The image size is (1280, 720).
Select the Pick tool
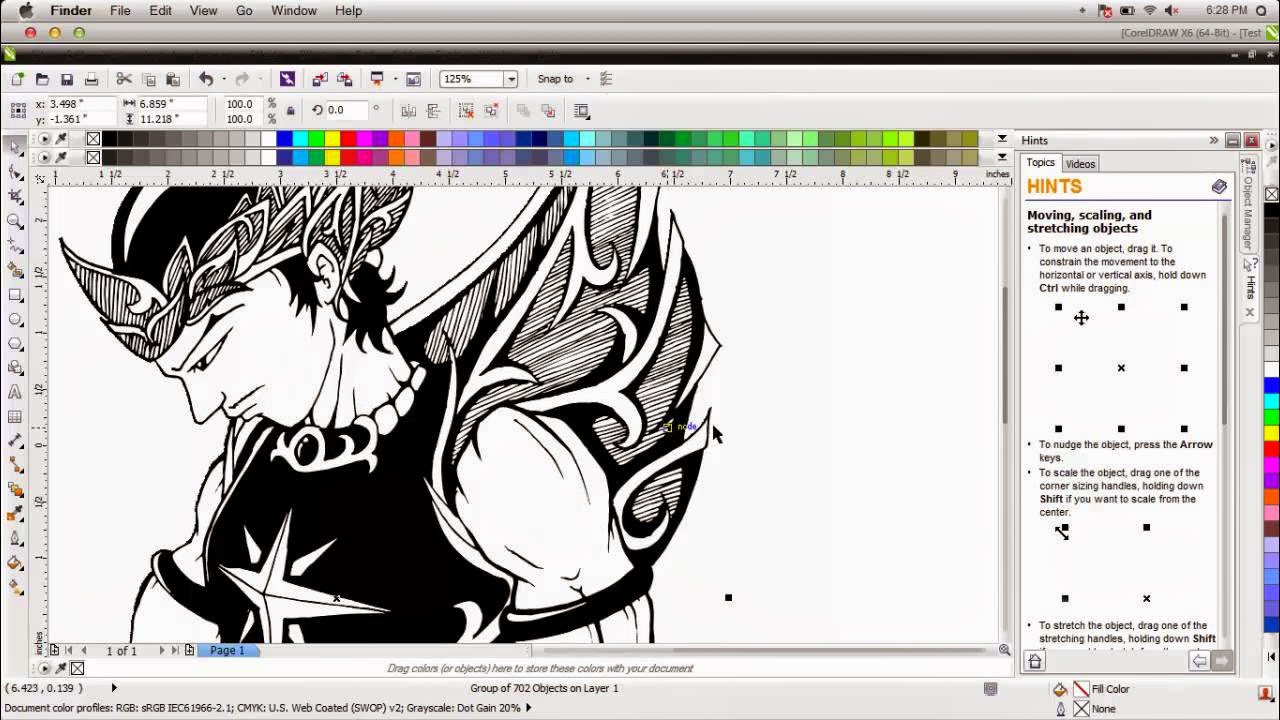point(14,148)
